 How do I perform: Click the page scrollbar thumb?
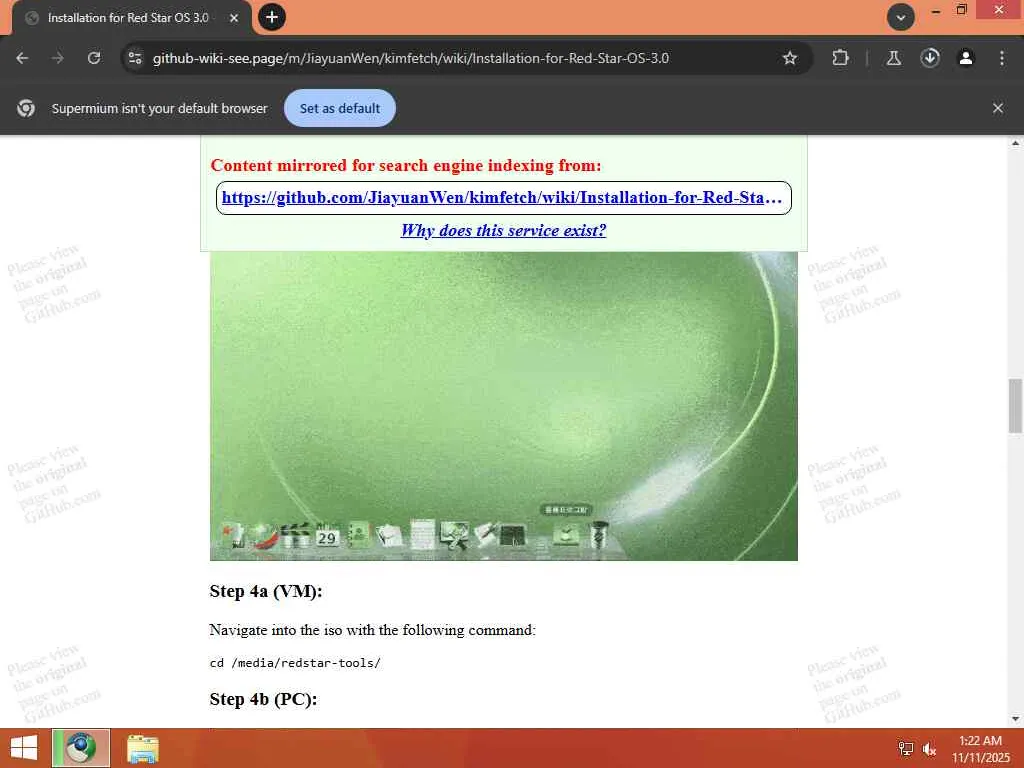pyautogui.click(x=1015, y=406)
